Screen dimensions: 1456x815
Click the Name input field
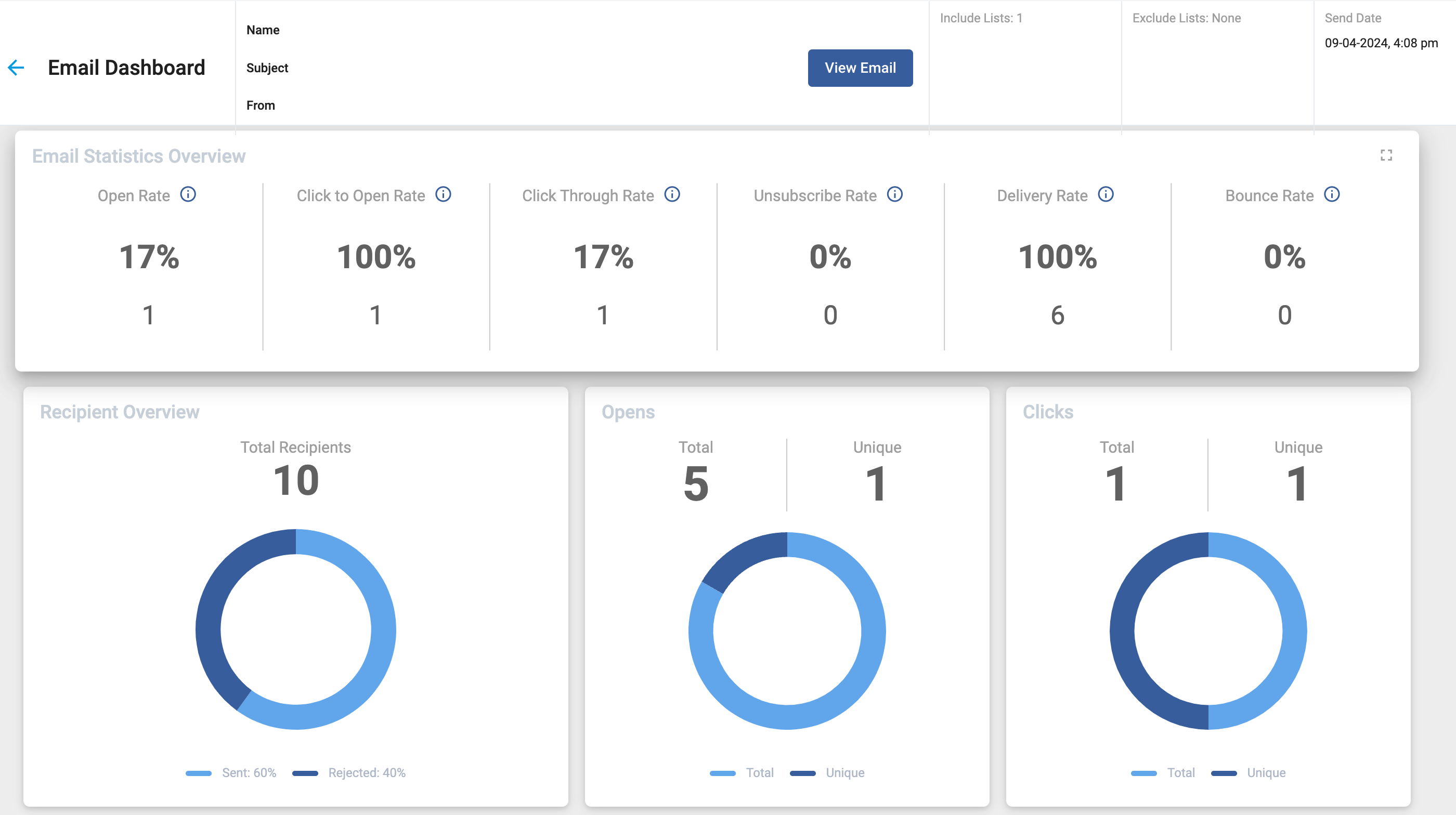396,30
